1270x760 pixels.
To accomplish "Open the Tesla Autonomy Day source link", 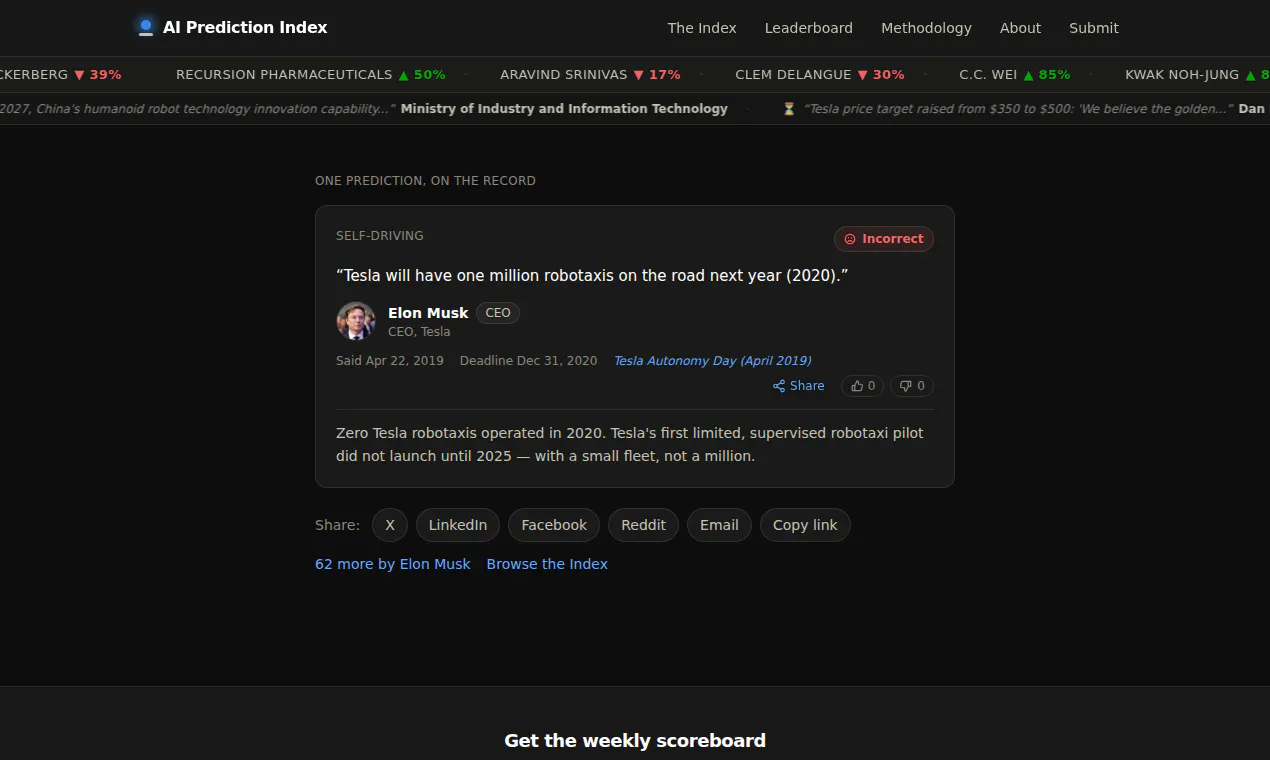I will pyautogui.click(x=712, y=361).
